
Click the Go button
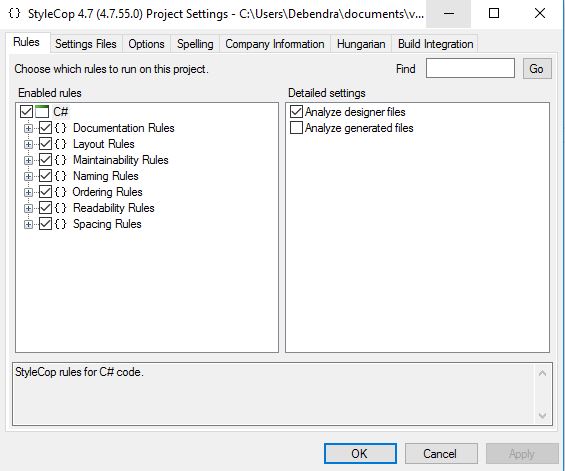pos(537,68)
